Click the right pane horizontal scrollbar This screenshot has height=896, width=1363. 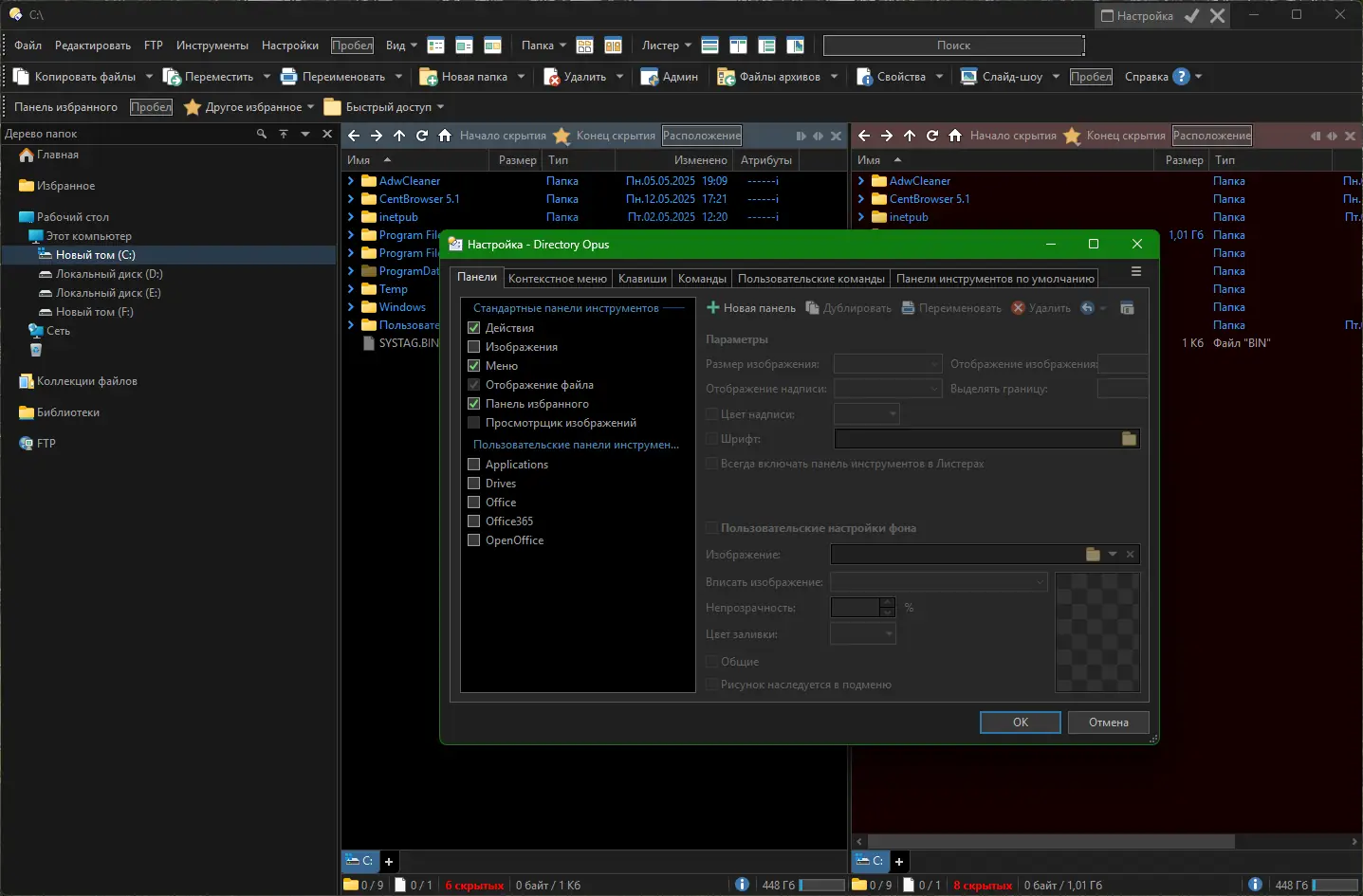click(x=1050, y=841)
